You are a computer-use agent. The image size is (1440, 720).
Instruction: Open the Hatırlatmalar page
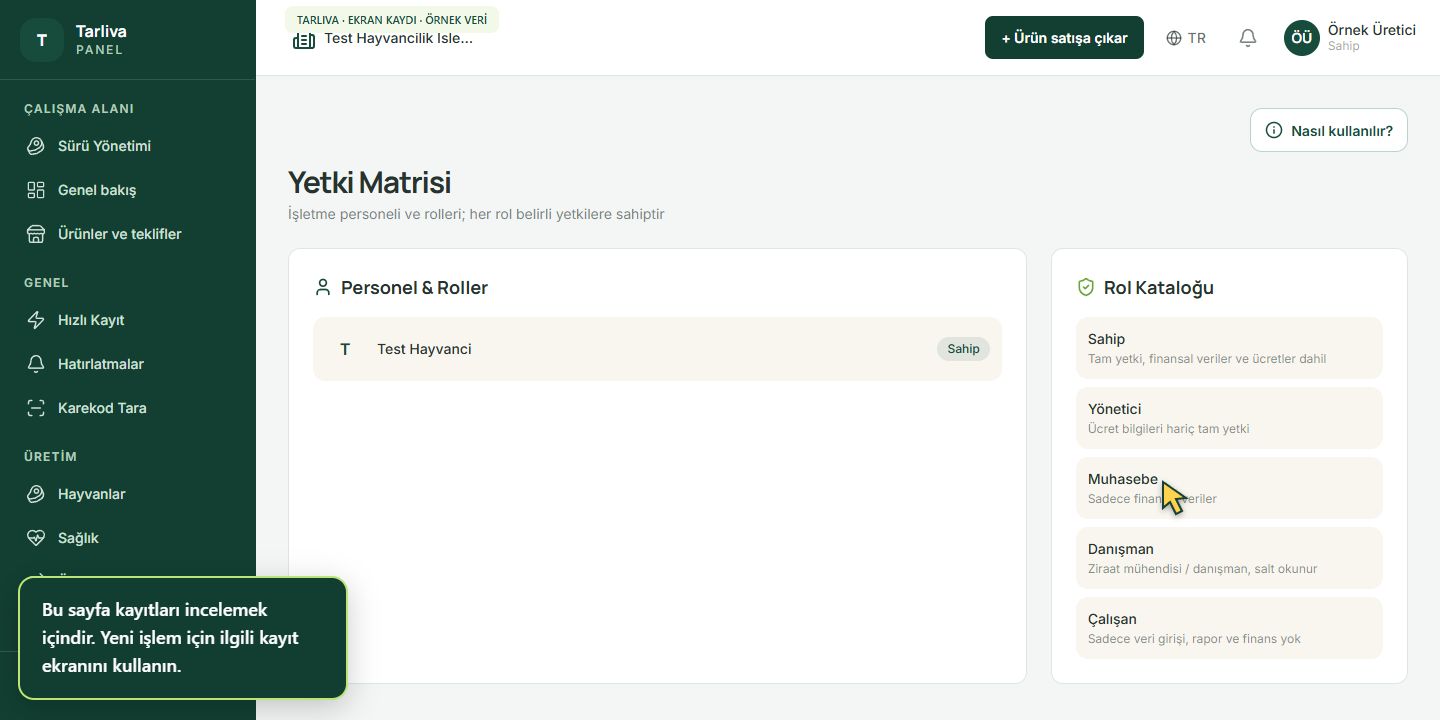(128, 364)
